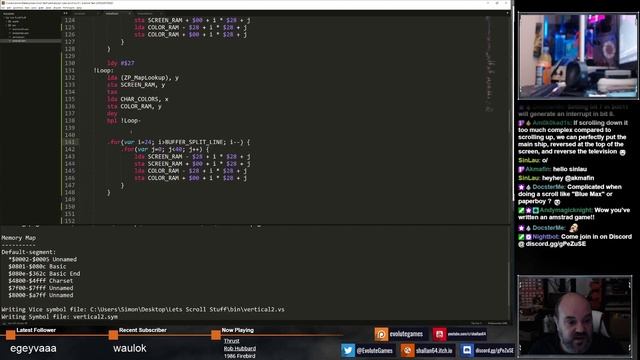Click 'lda CHAR_COLORS, x' on line 135
The height and width of the screenshot is (360, 640).
138,99
